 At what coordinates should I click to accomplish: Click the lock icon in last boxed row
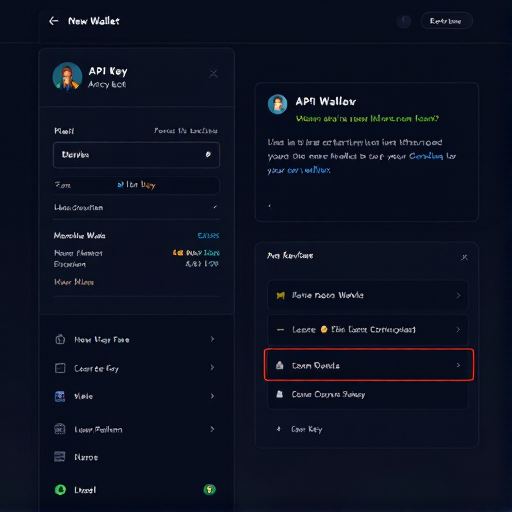click(280, 394)
